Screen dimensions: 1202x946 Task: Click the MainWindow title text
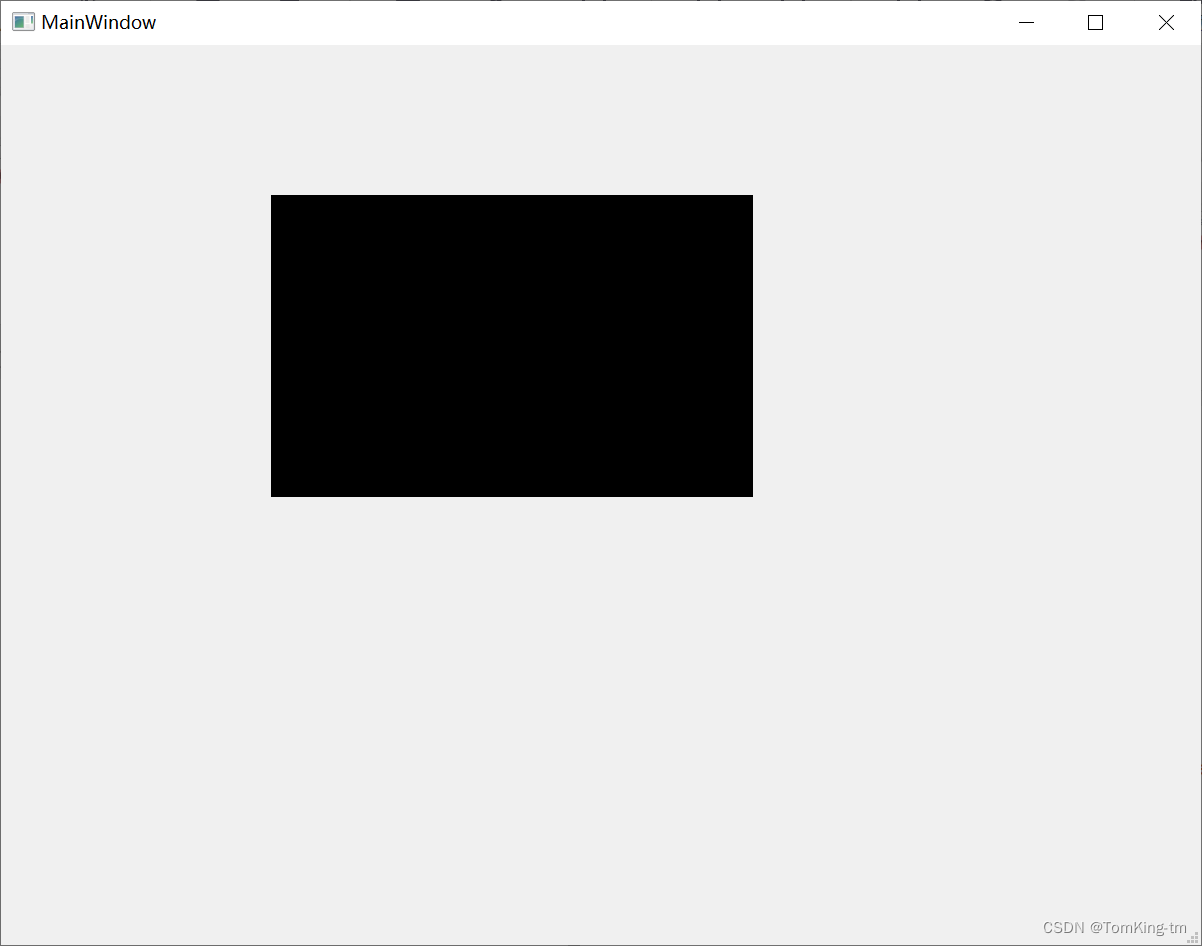(x=96, y=21)
